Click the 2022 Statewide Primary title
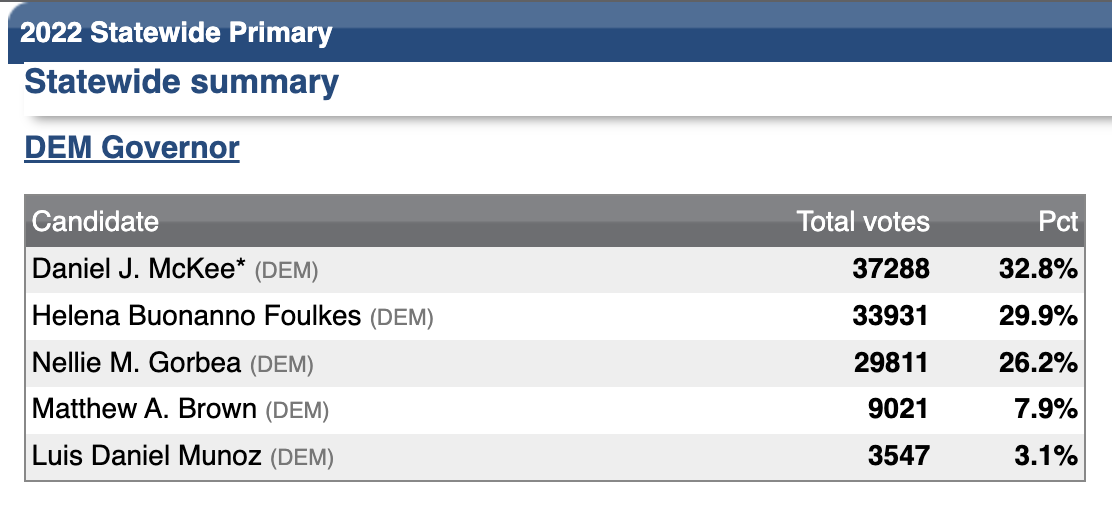Screen dimensions: 1112x524 [176, 32]
